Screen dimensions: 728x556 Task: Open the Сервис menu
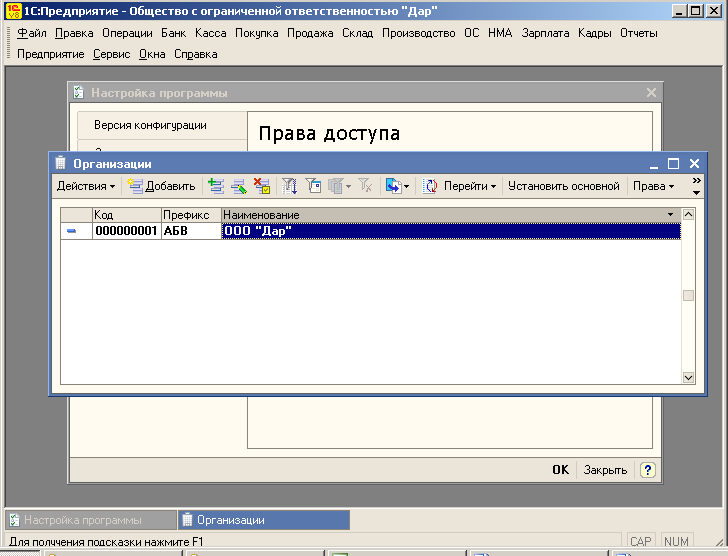coord(111,54)
